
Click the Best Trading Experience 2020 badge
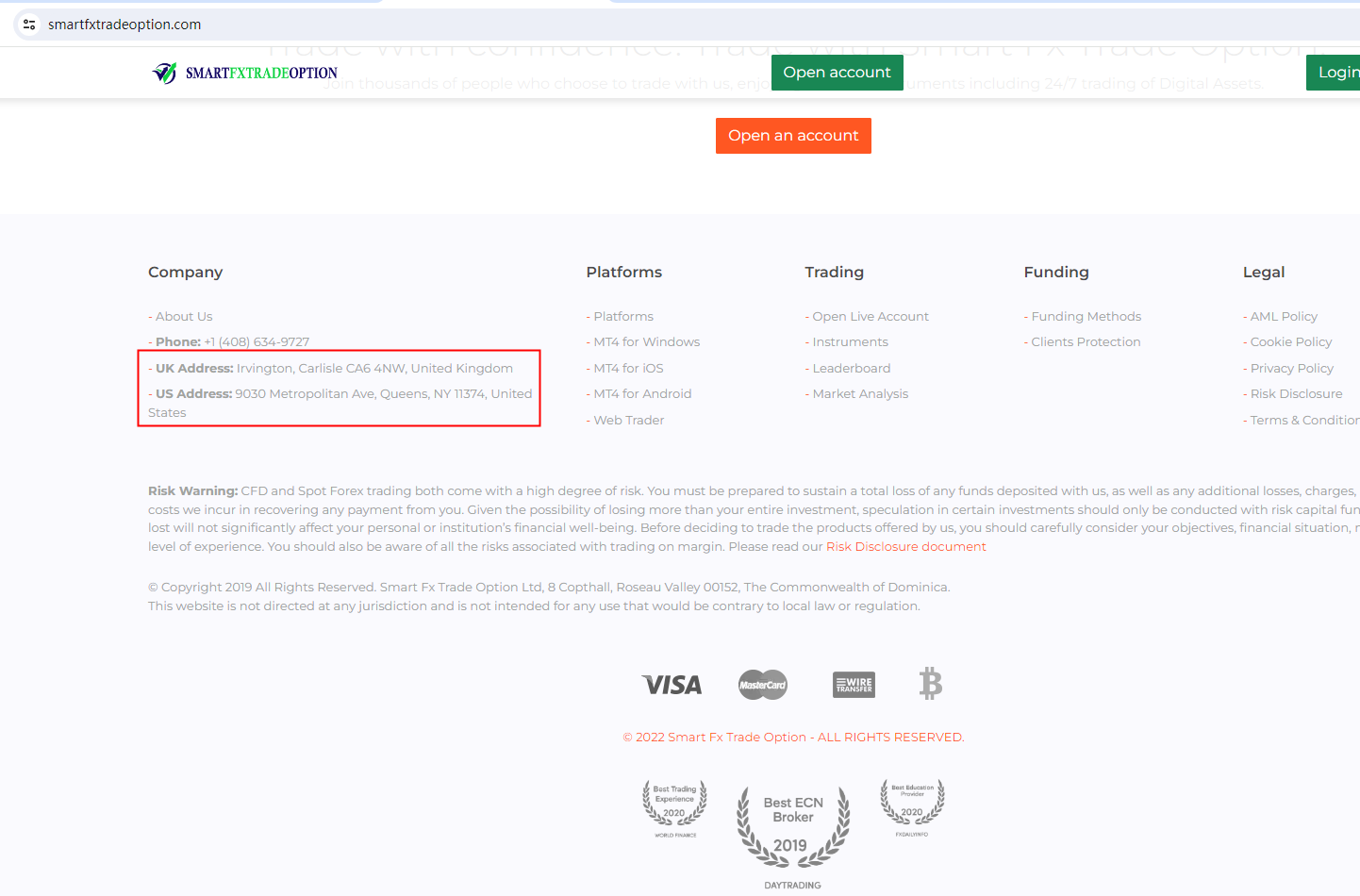coord(675,808)
